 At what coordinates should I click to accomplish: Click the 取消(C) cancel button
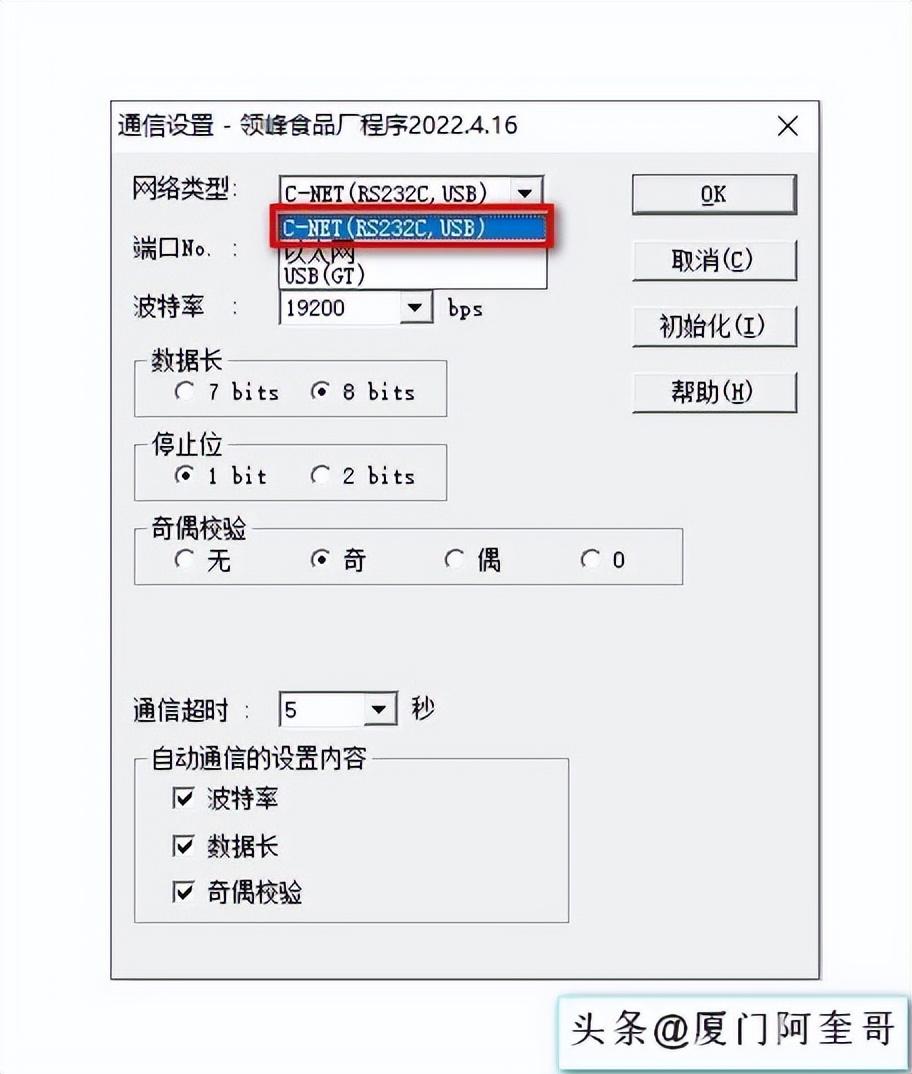(714, 260)
